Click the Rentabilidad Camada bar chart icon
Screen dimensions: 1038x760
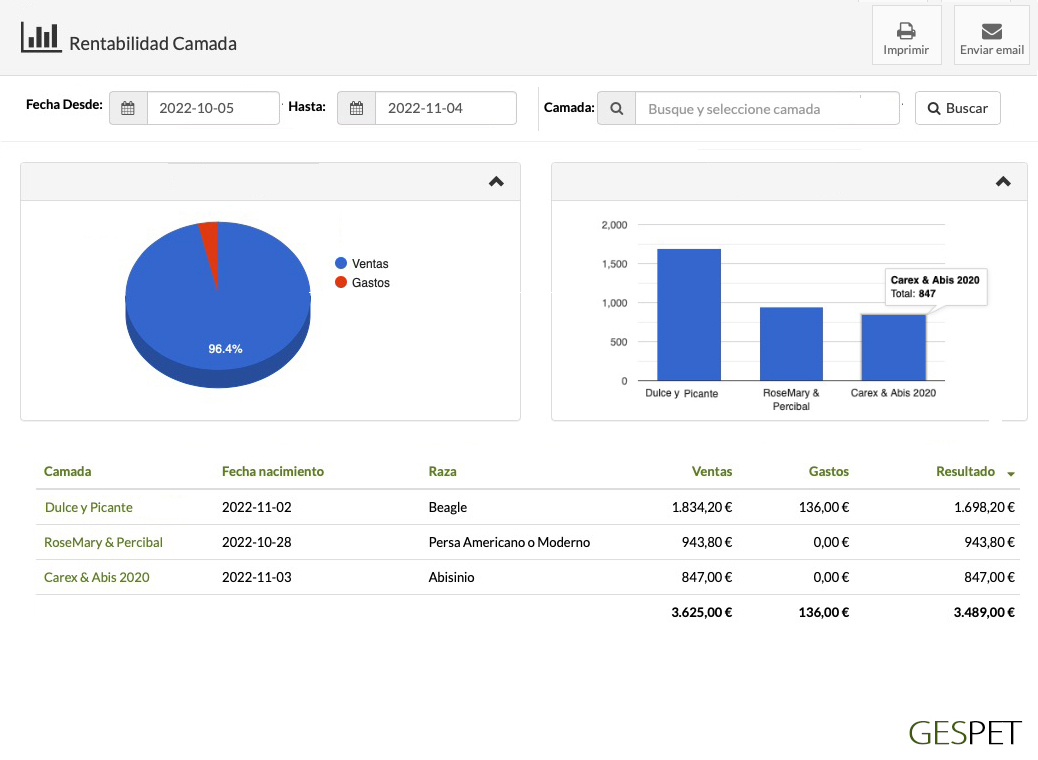(40, 38)
